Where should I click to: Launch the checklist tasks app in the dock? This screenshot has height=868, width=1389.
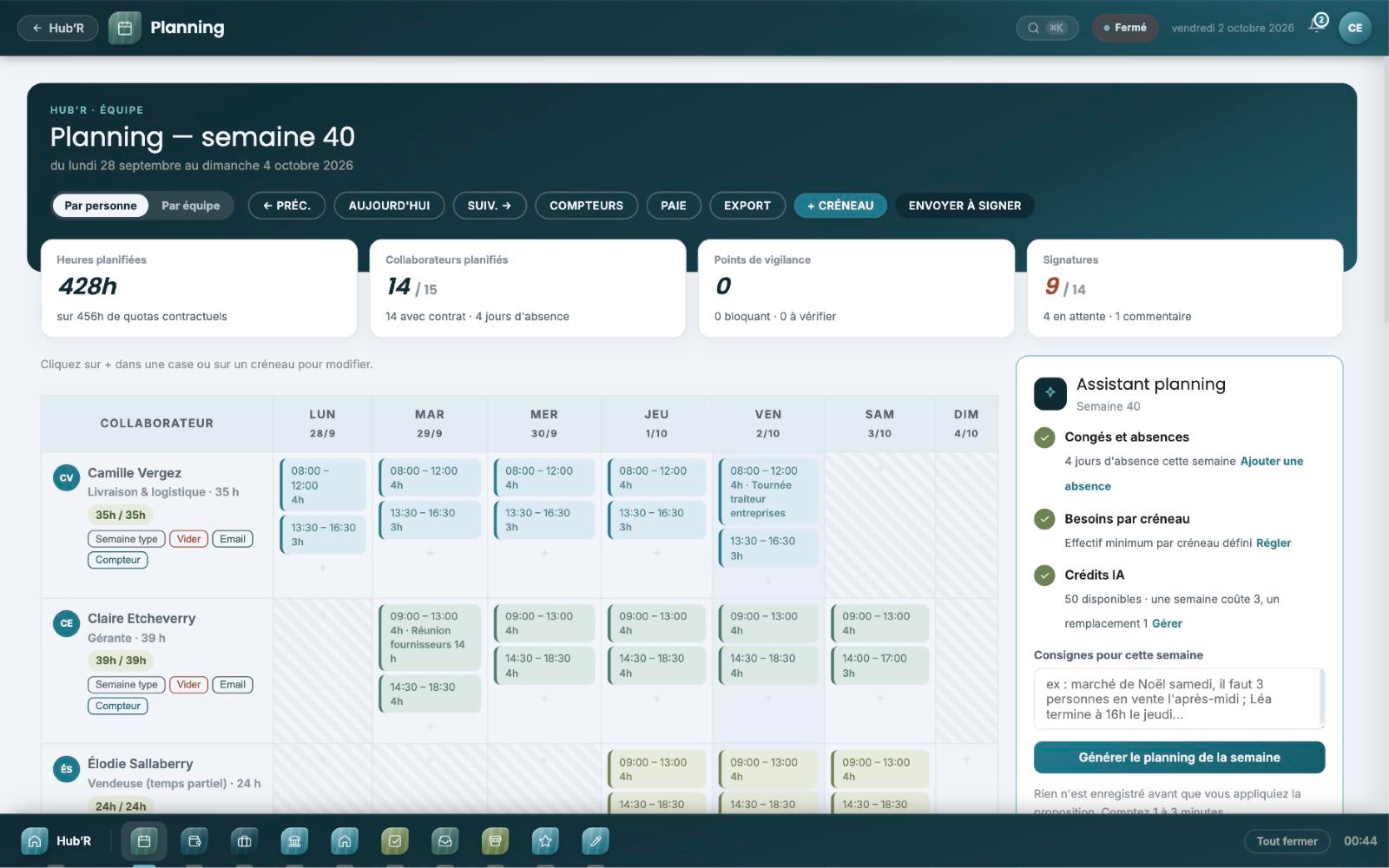395,840
